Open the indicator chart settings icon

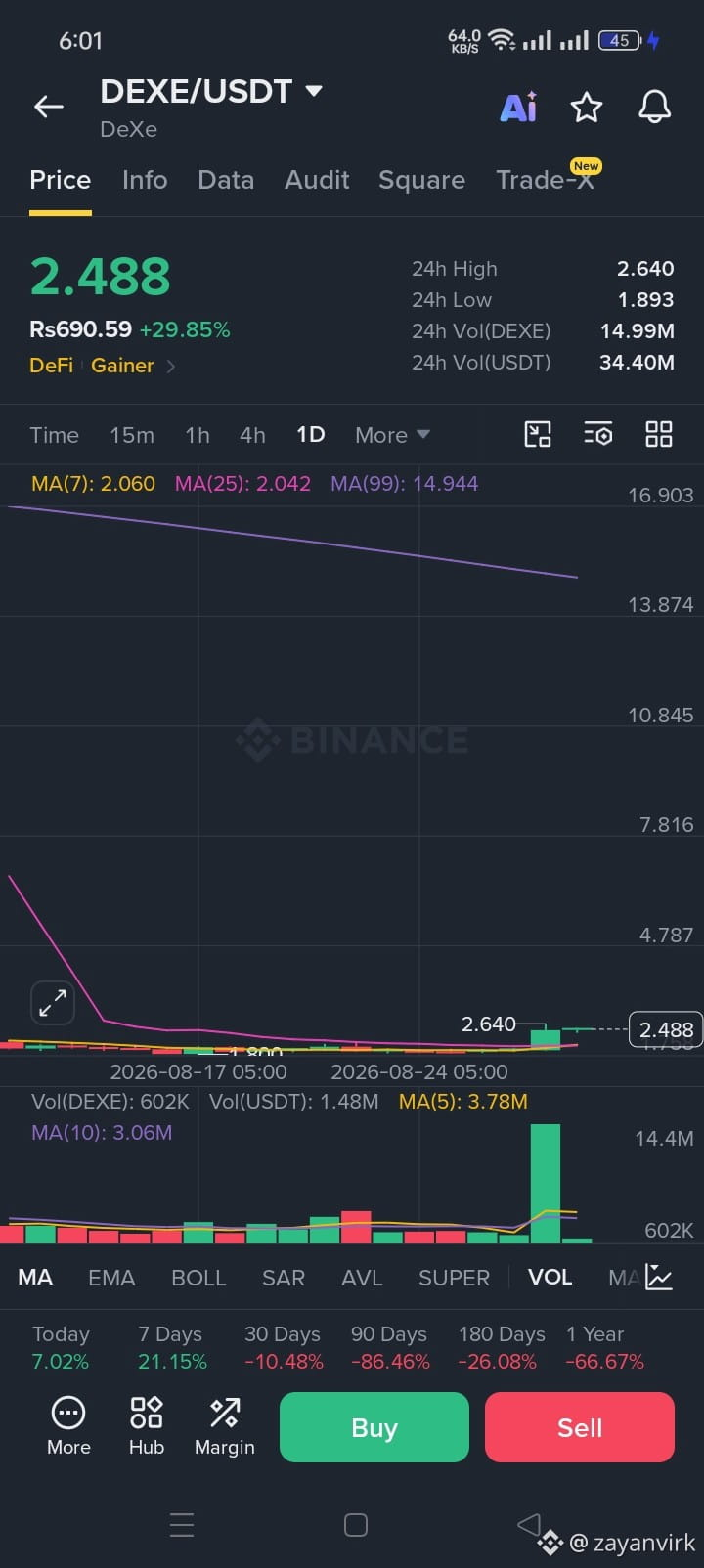coord(659,1277)
